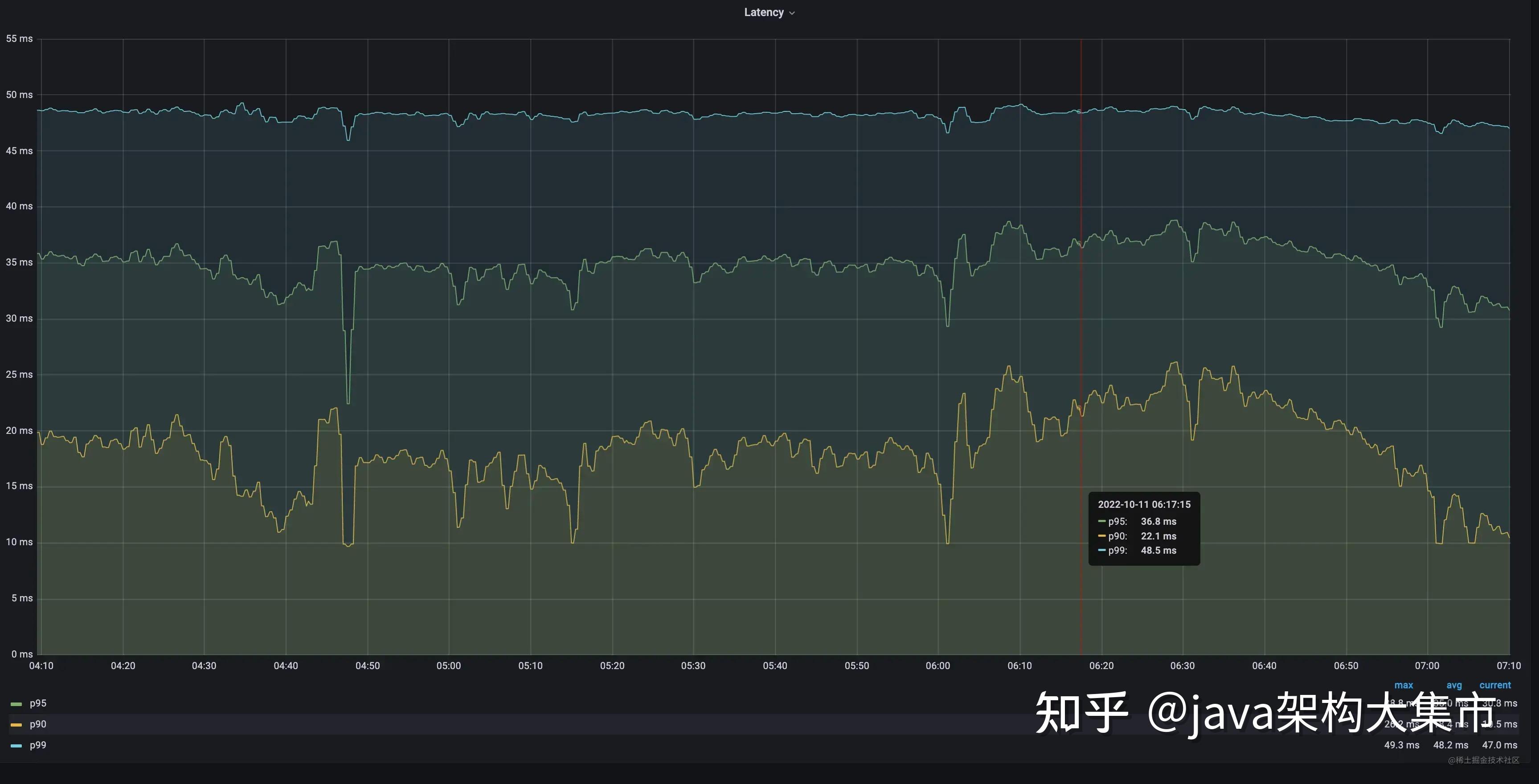Screen dimensions: 1539x784
Task: Click the 06:00 time axis label
Action: point(938,666)
